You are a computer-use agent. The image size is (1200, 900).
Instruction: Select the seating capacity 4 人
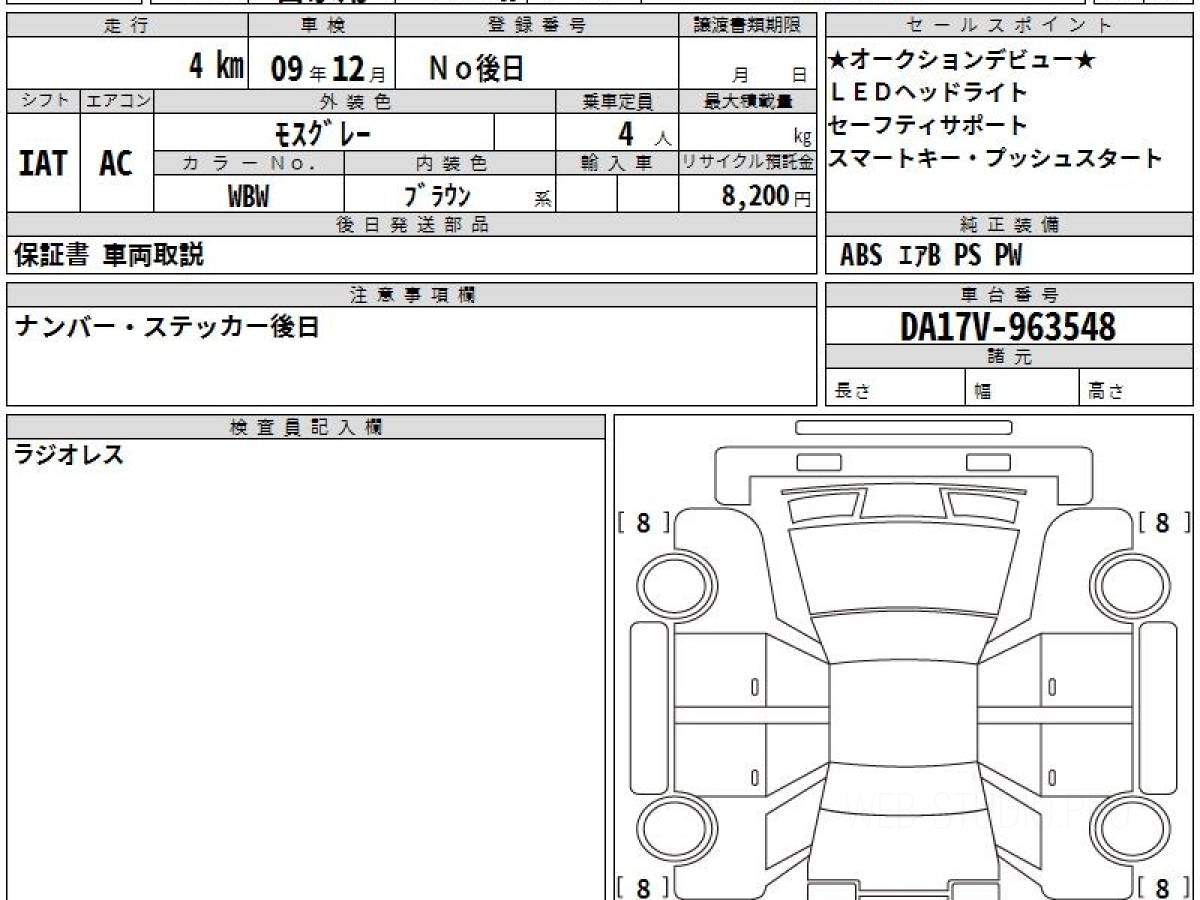click(x=645, y=133)
